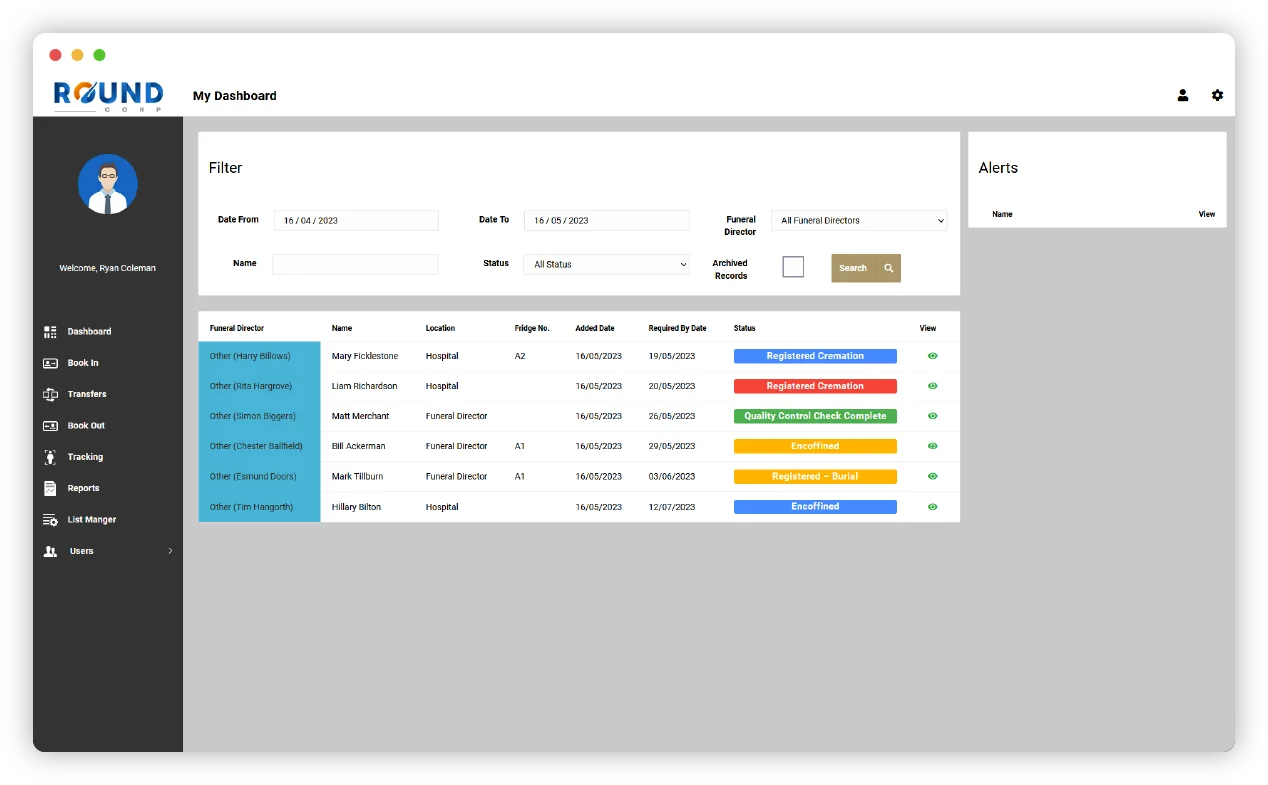Open the All Status dropdown
This screenshot has width=1268, height=785.
pos(607,264)
